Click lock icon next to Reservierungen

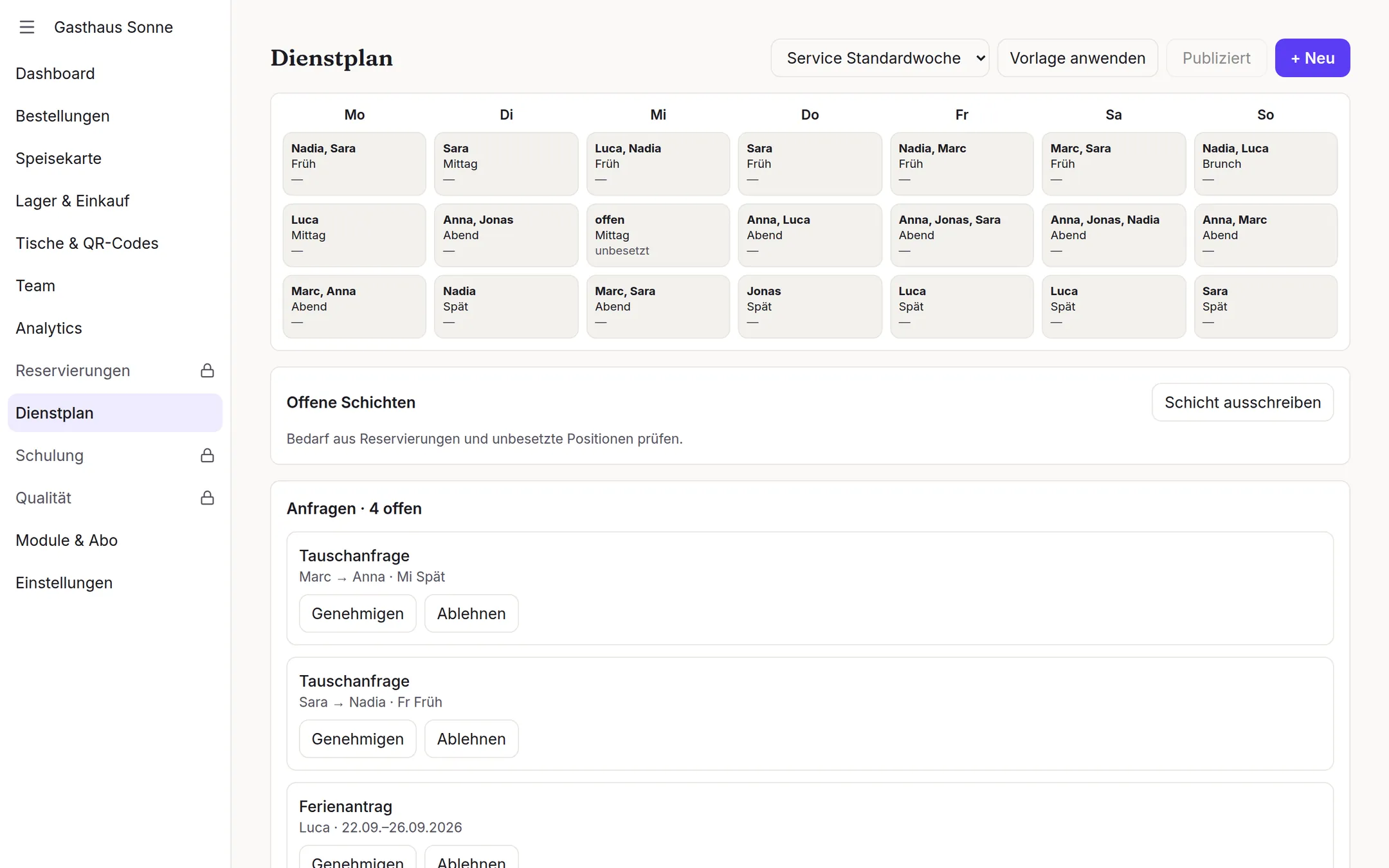pos(207,370)
